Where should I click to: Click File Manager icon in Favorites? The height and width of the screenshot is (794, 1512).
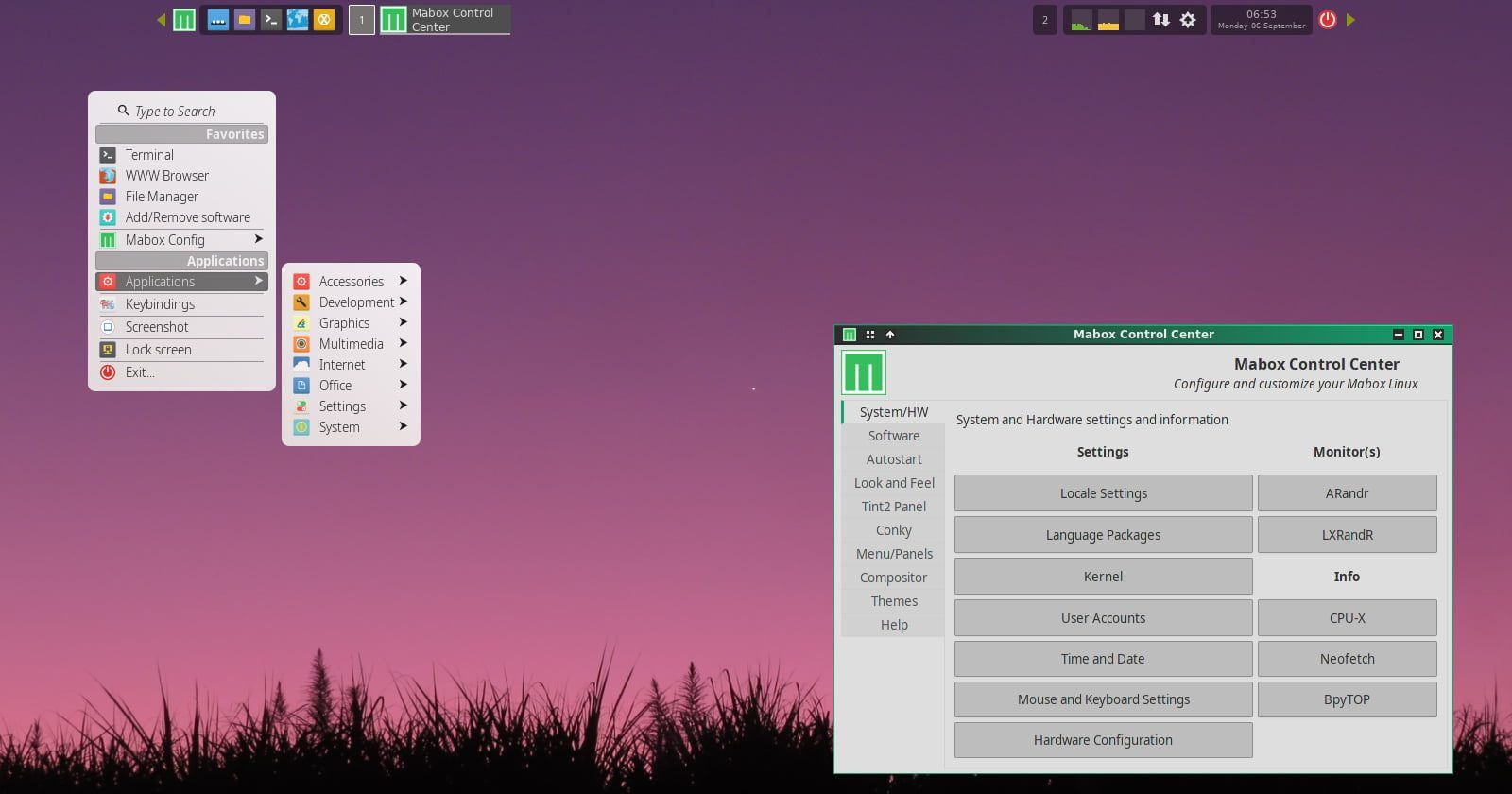click(108, 197)
